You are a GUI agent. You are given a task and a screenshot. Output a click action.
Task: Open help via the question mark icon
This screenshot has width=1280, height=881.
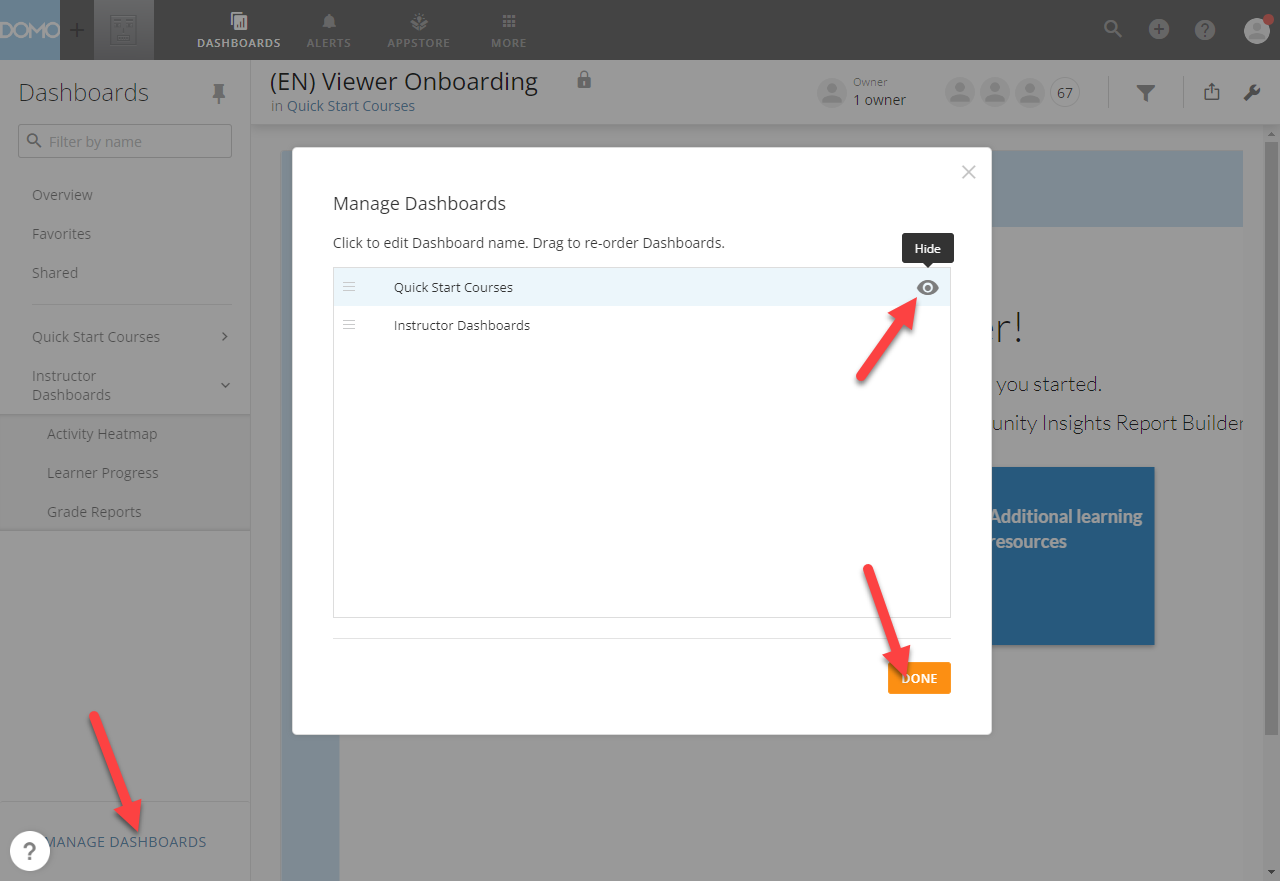tap(1204, 29)
